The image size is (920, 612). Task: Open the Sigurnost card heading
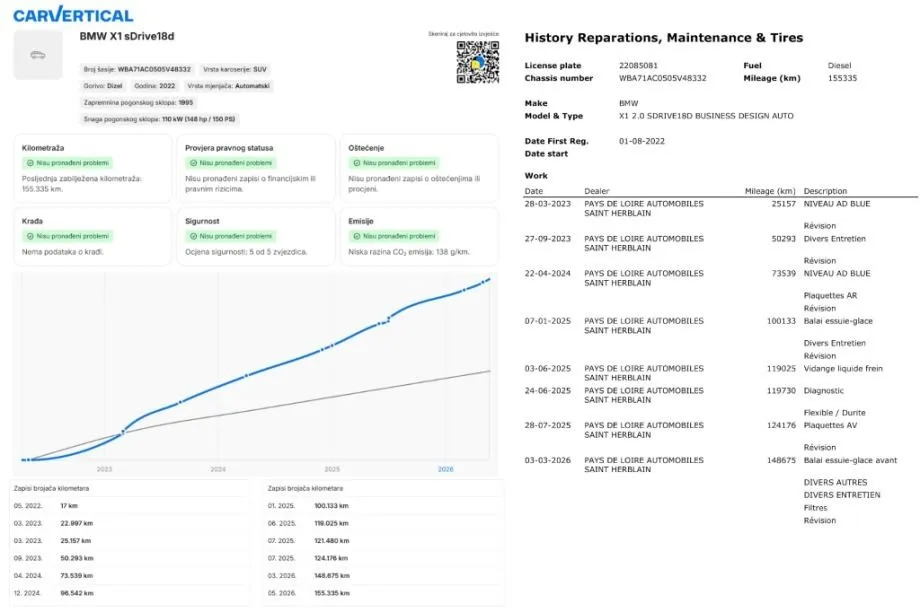click(202, 221)
